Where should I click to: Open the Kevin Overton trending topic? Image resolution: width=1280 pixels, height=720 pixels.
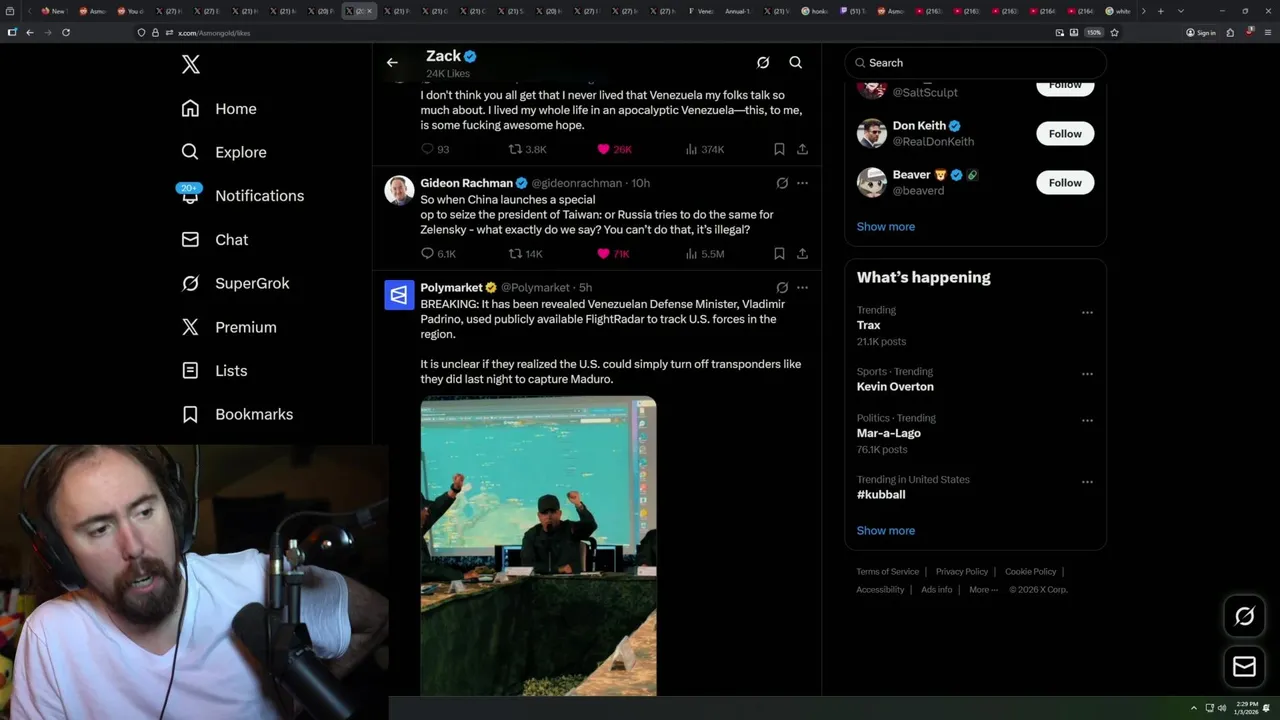895,387
